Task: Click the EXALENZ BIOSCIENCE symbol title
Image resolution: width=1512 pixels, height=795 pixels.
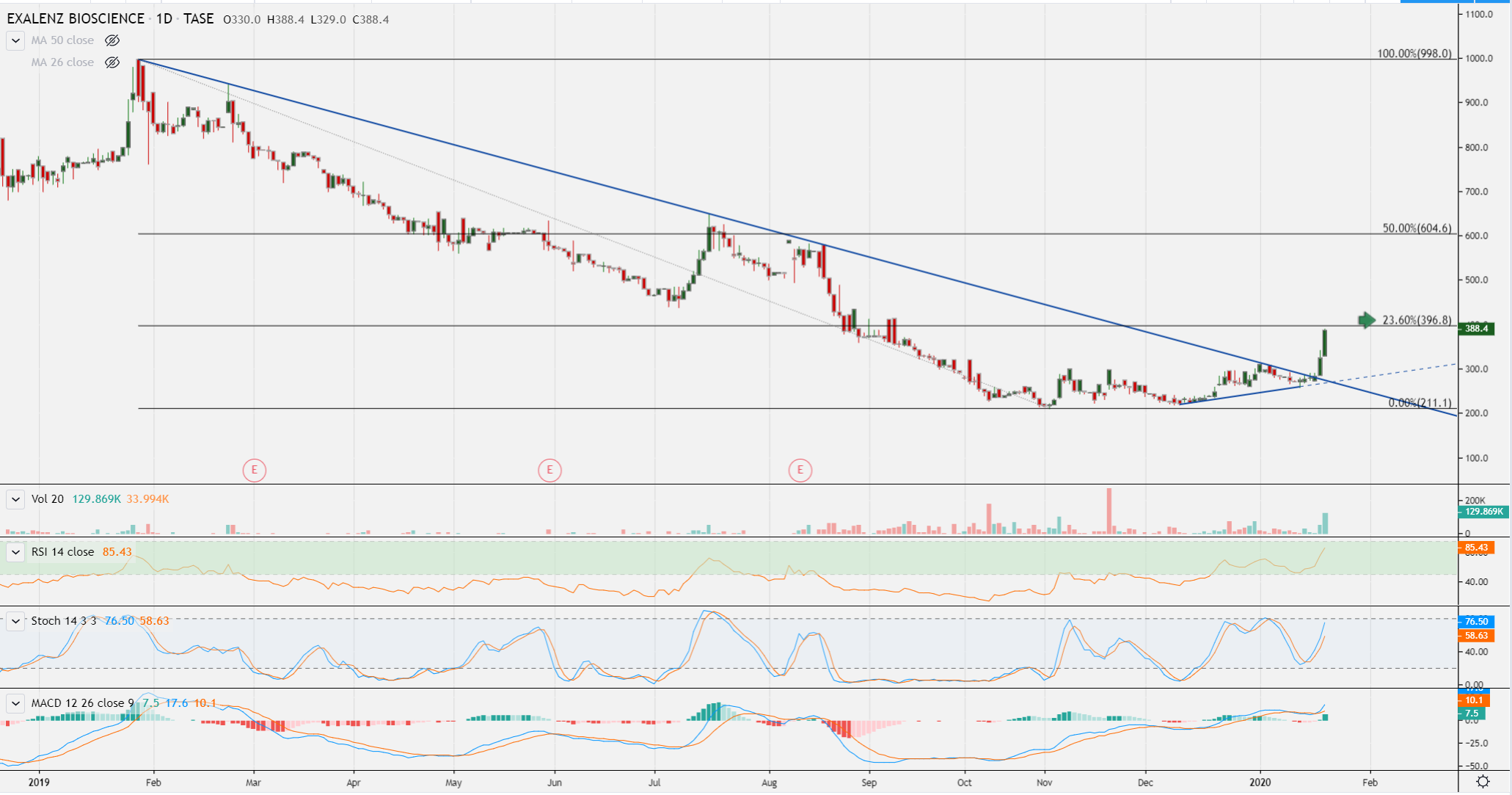Action: 76,18
